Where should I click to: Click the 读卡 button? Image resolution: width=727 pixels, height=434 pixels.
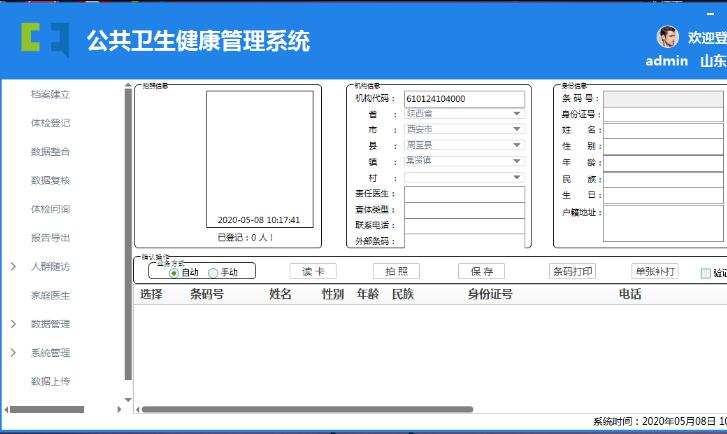click(313, 271)
